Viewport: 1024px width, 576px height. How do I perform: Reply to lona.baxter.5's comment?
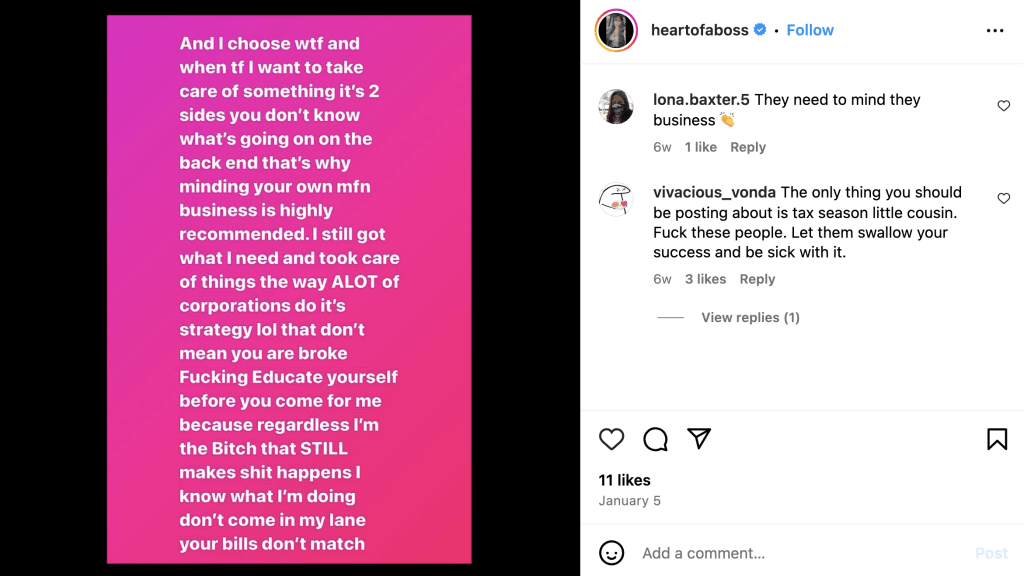click(748, 147)
